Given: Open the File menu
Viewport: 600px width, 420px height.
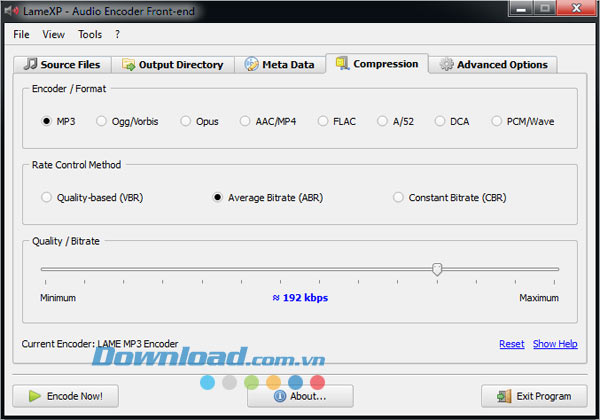Looking at the screenshot, I should [x=22, y=34].
